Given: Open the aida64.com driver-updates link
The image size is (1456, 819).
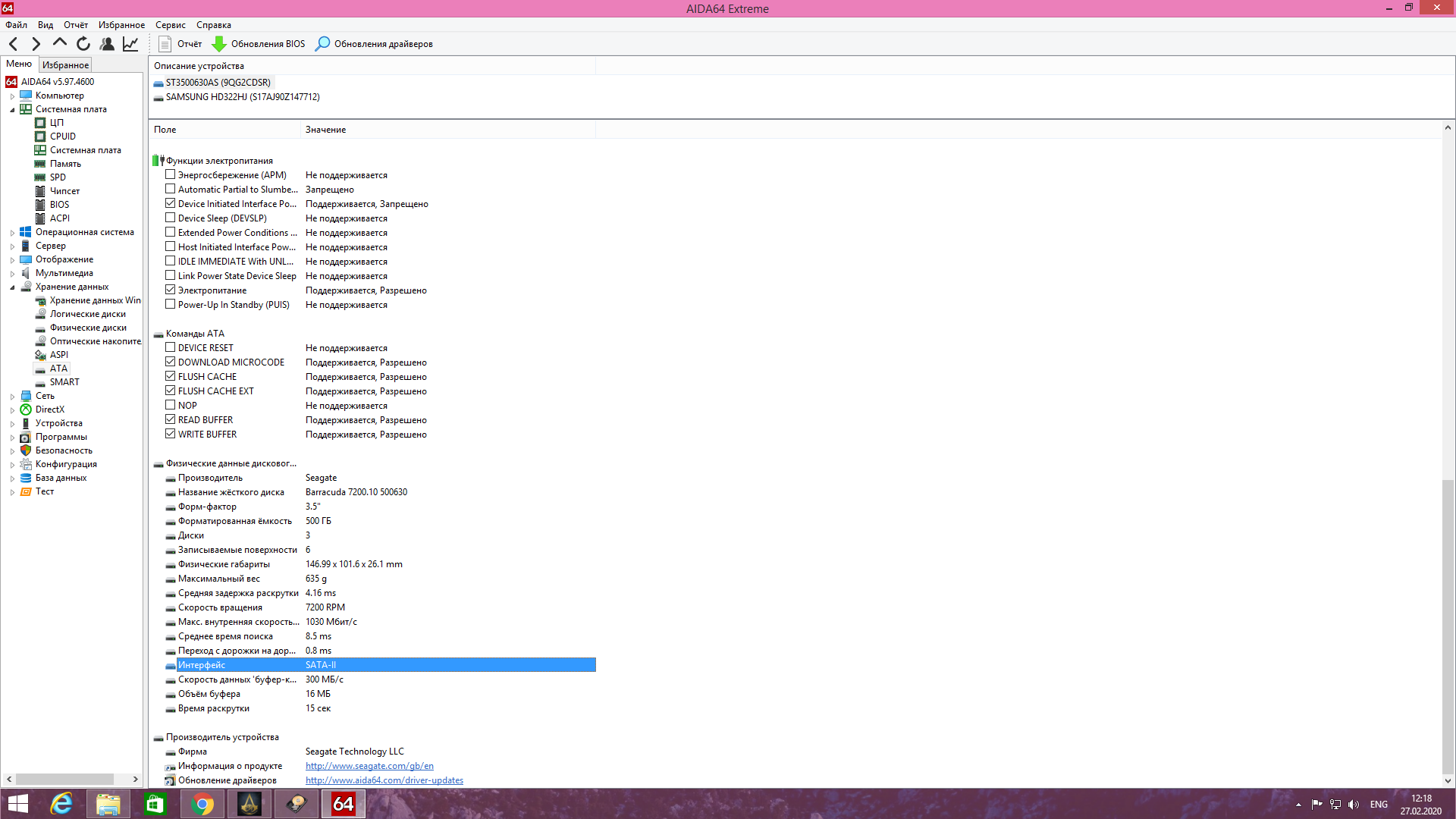Looking at the screenshot, I should [x=384, y=780].
